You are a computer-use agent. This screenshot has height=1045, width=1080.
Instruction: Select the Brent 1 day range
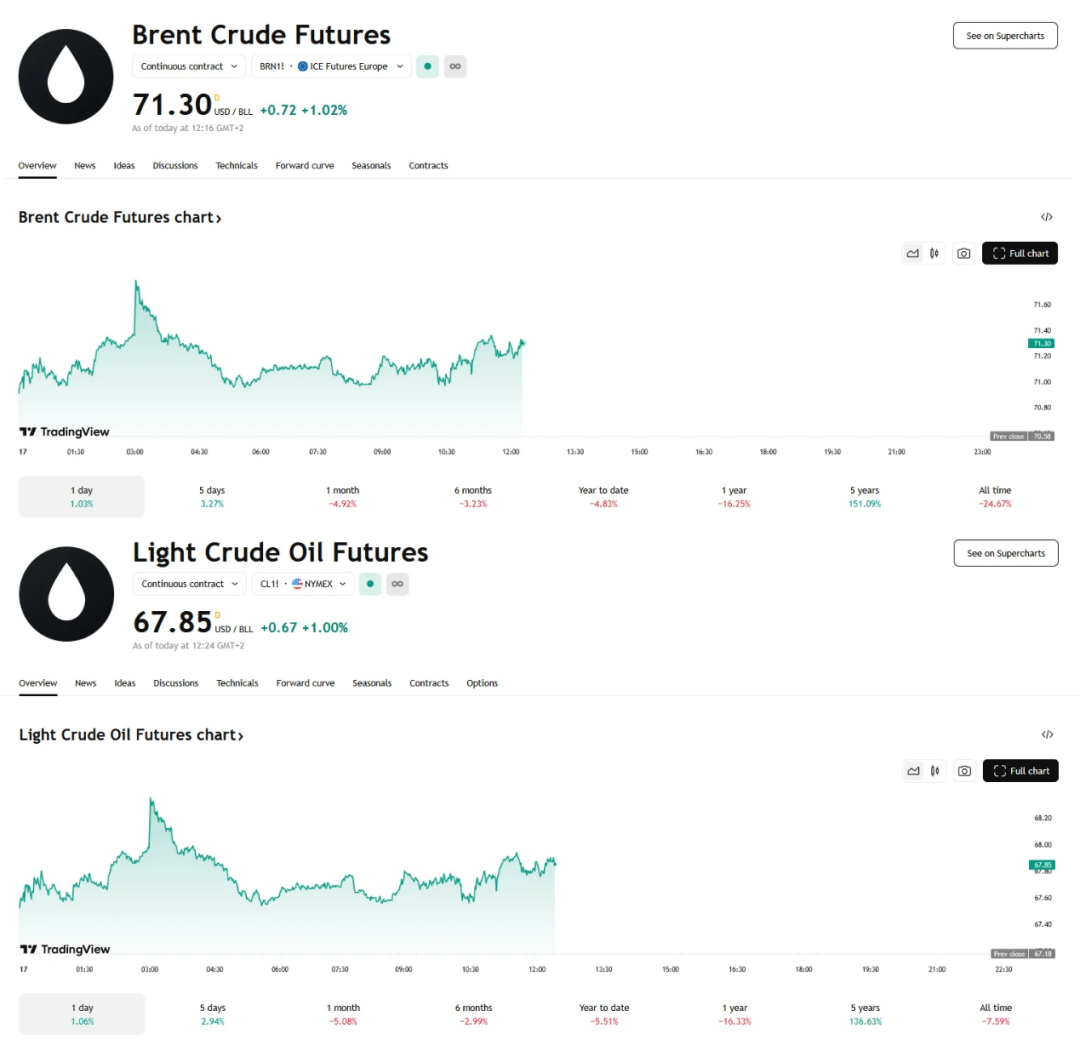coord(81,496)
